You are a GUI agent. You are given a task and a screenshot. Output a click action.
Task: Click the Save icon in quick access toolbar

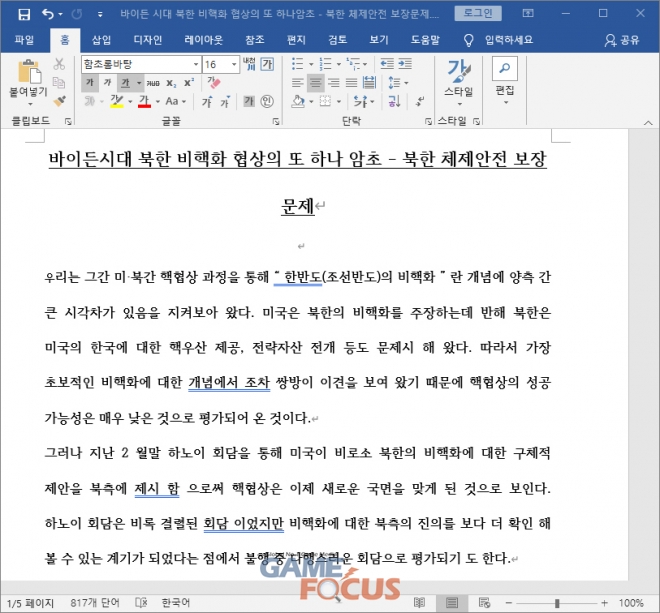[x=25, y=14]
